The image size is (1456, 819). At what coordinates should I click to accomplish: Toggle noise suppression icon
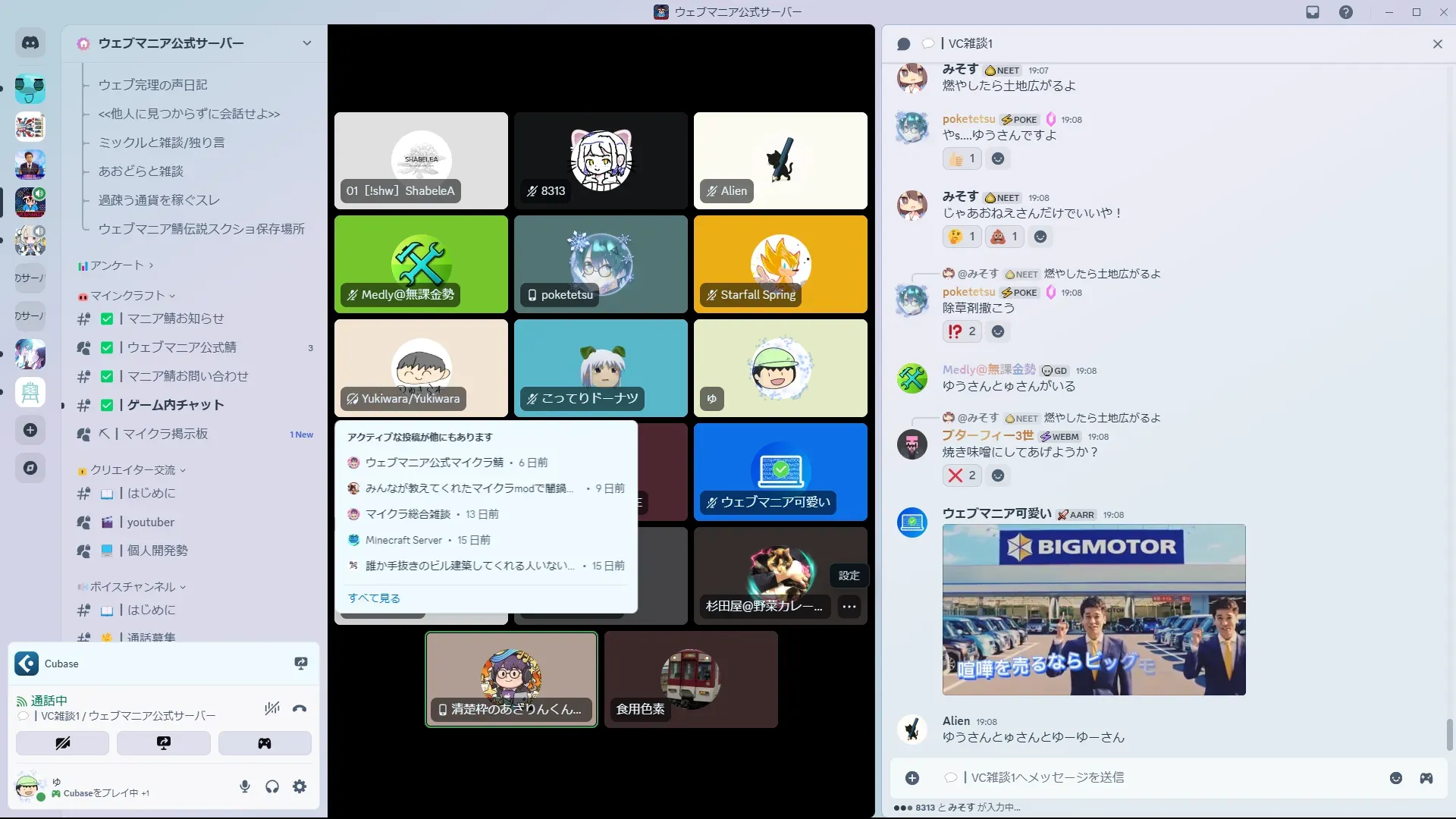(271, 709)
